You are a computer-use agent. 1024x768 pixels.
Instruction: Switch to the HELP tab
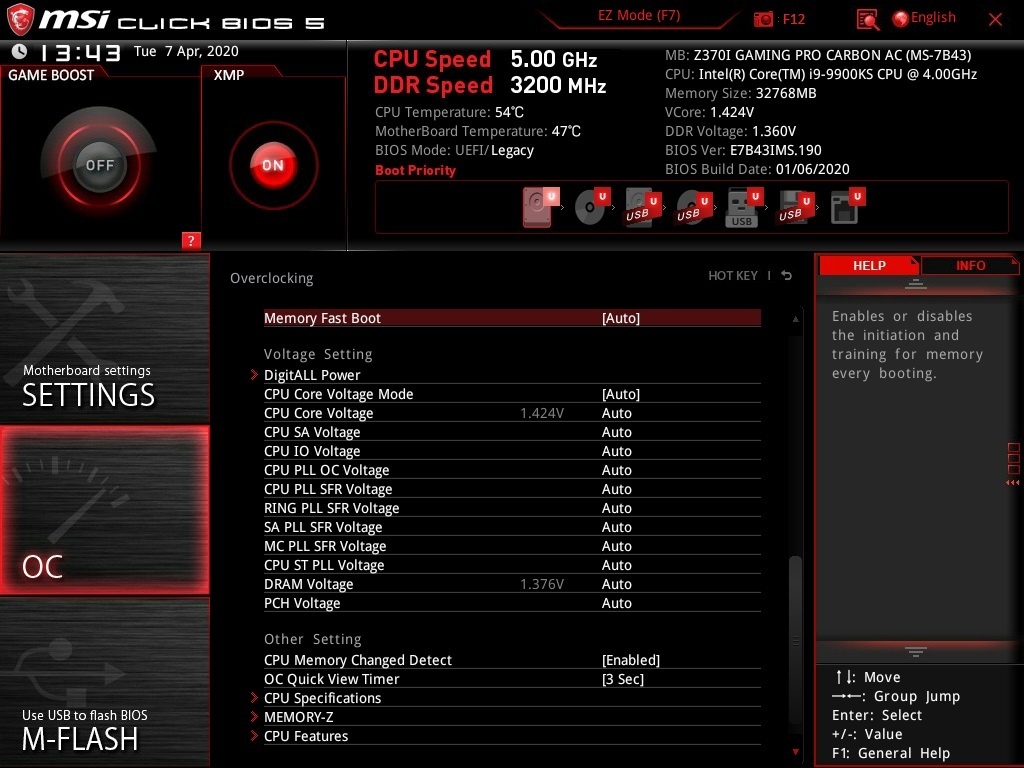coord(869,266)
